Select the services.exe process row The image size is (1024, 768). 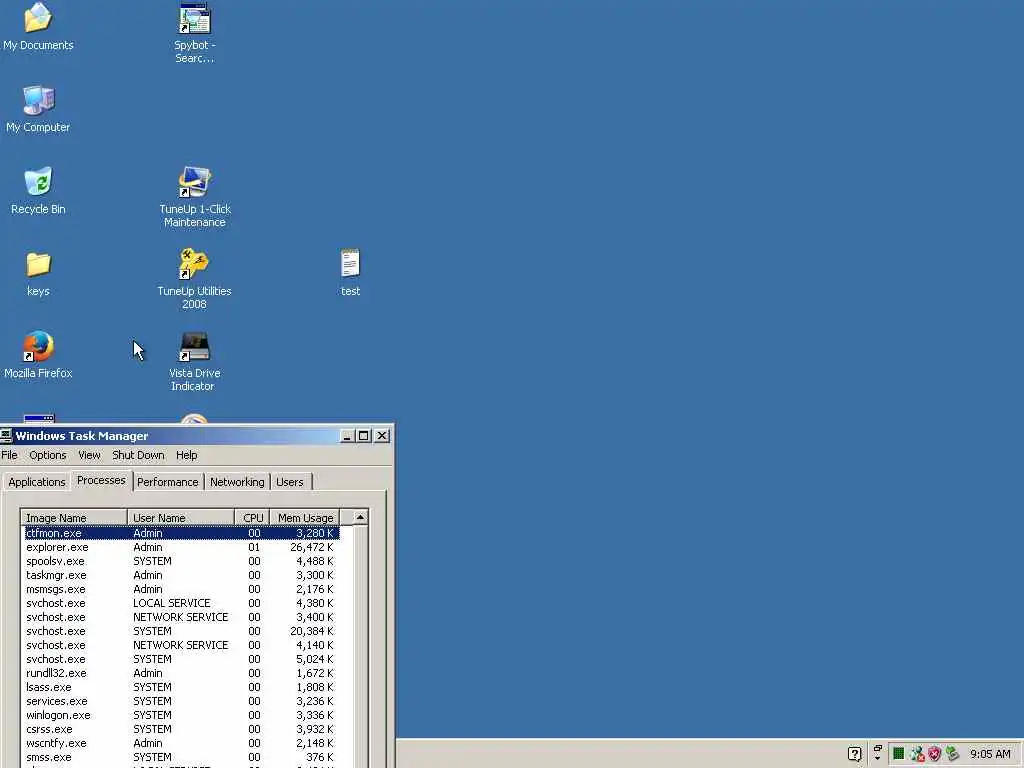click(x=181, y=701)
